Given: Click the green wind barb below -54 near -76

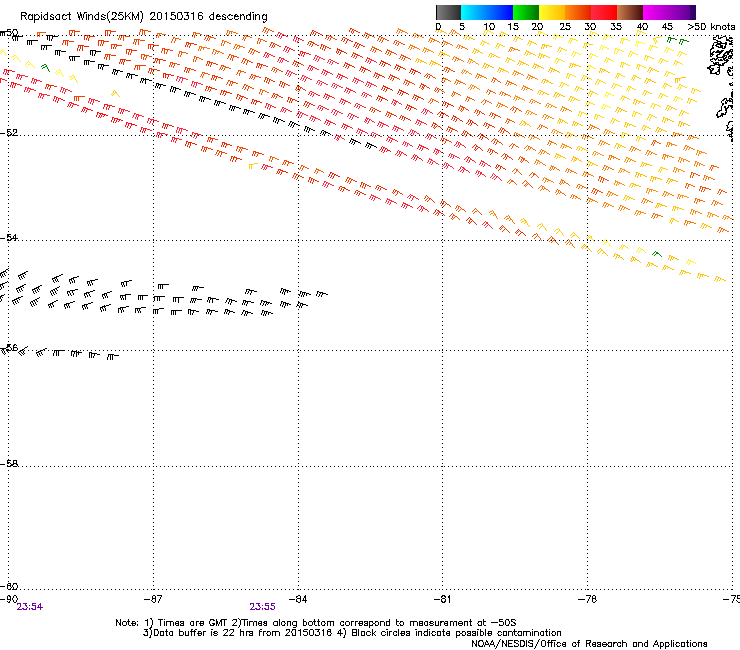Looking at the screenshot, I should (656, 254).
